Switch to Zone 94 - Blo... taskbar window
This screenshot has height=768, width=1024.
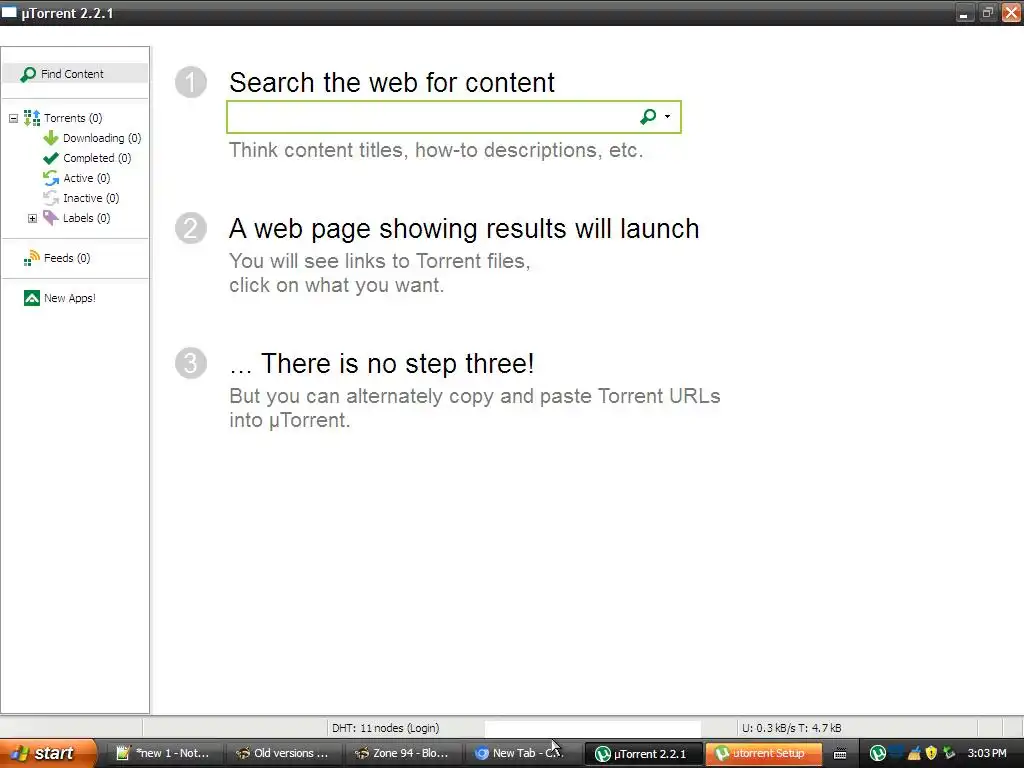click(x=402, y=753)
